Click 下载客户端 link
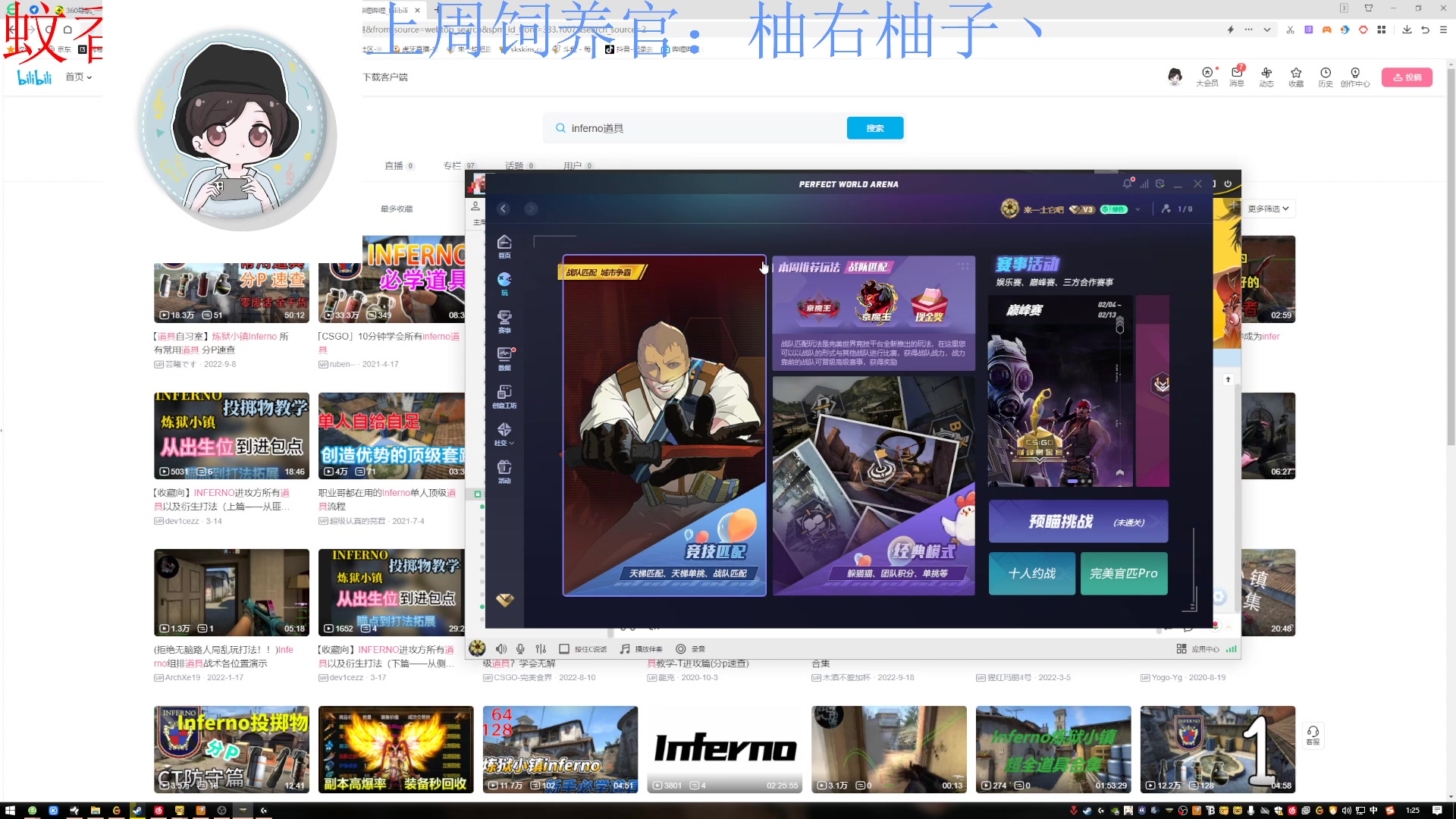 coord(385,77)
